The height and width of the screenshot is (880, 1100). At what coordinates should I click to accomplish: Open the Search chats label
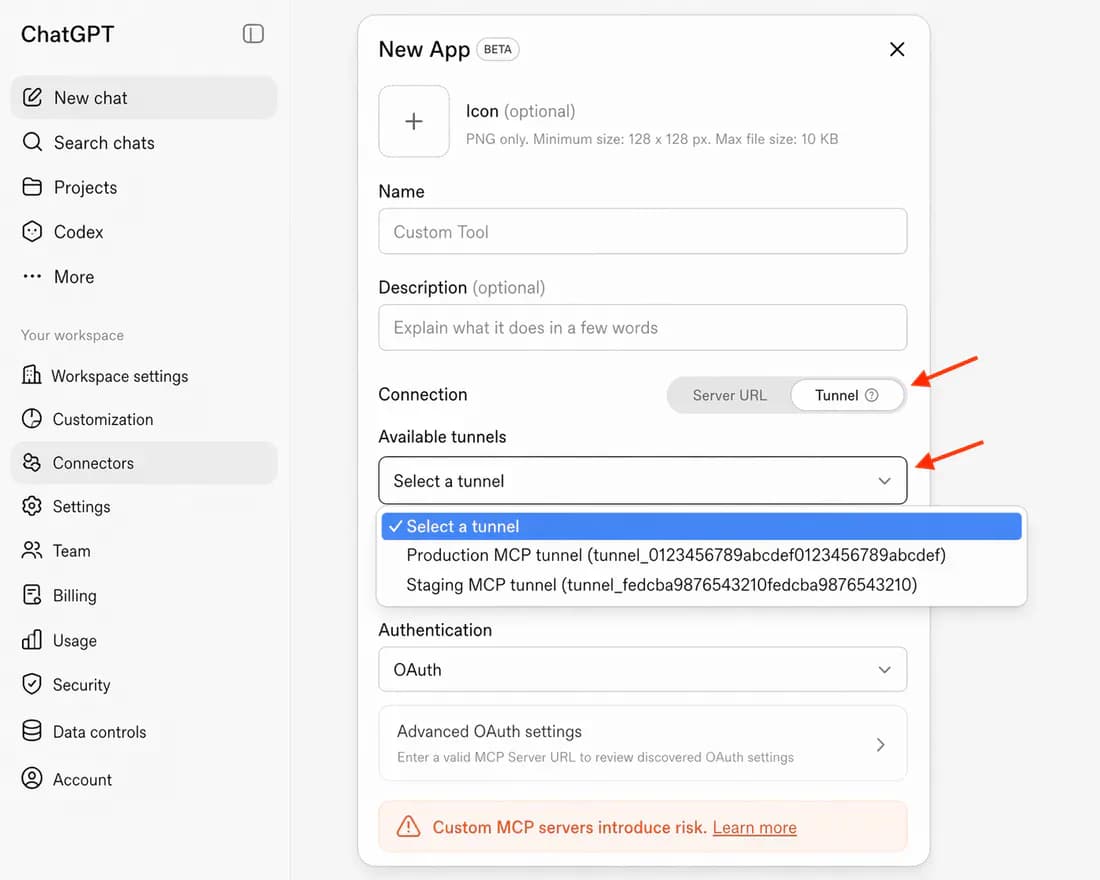(x=104, y=142)
